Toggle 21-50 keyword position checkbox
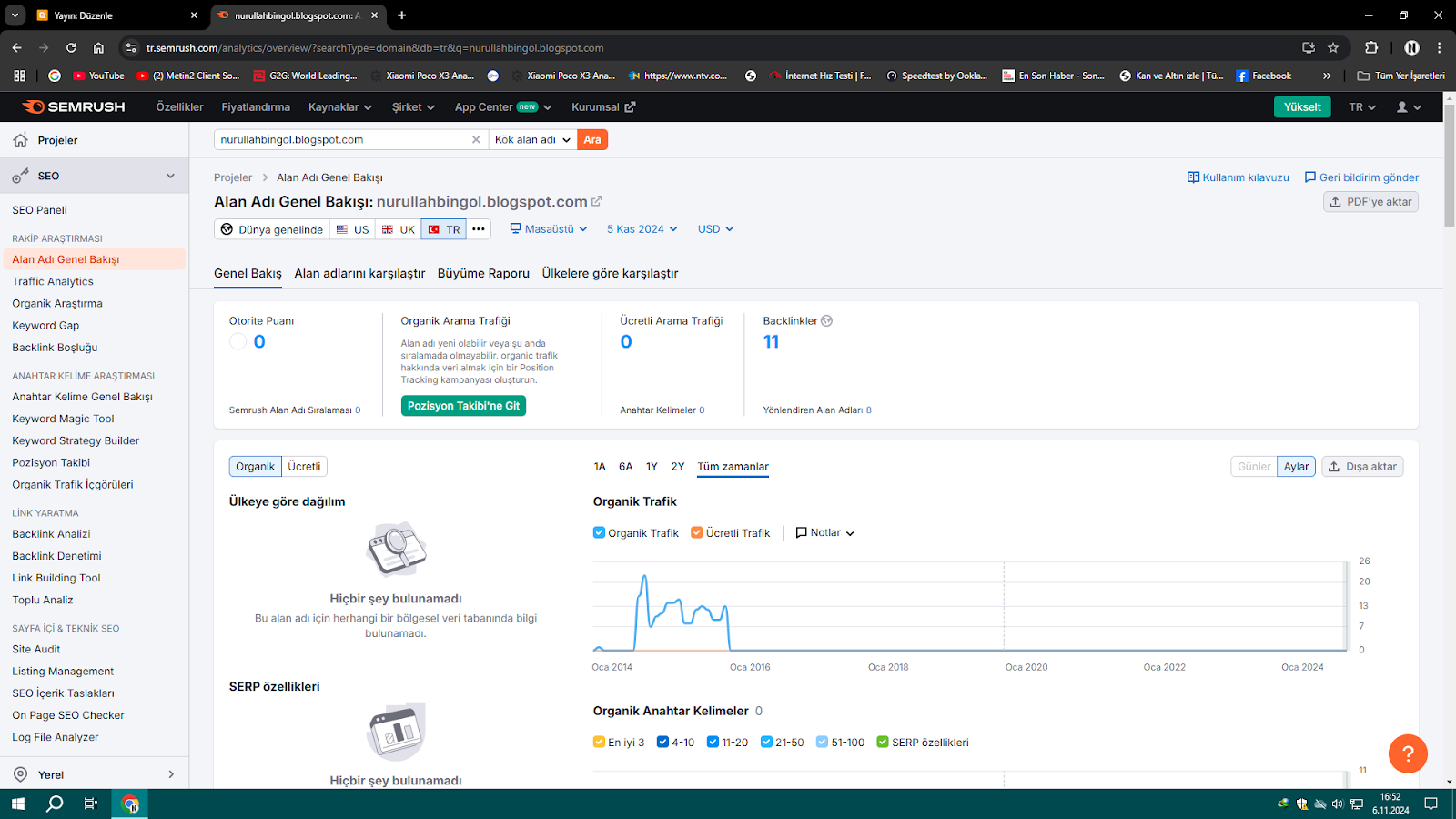1456x819 pixels. (766, 742)
